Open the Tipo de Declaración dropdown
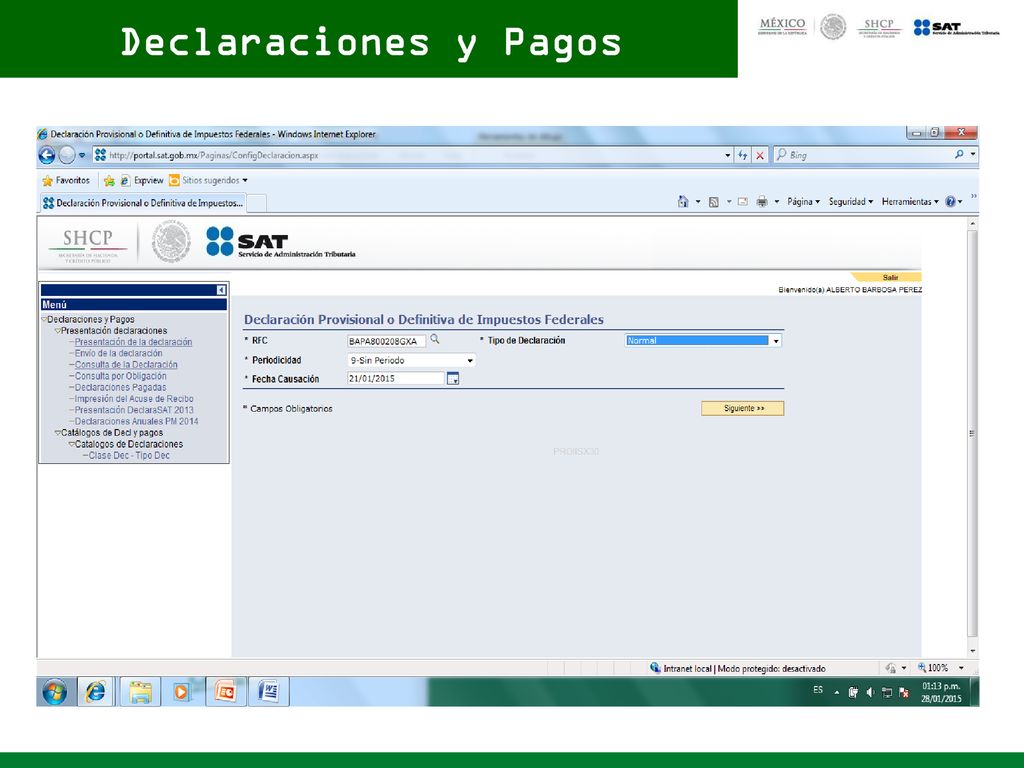Viewport: 1024px width, 768px height. pos(776,341)
